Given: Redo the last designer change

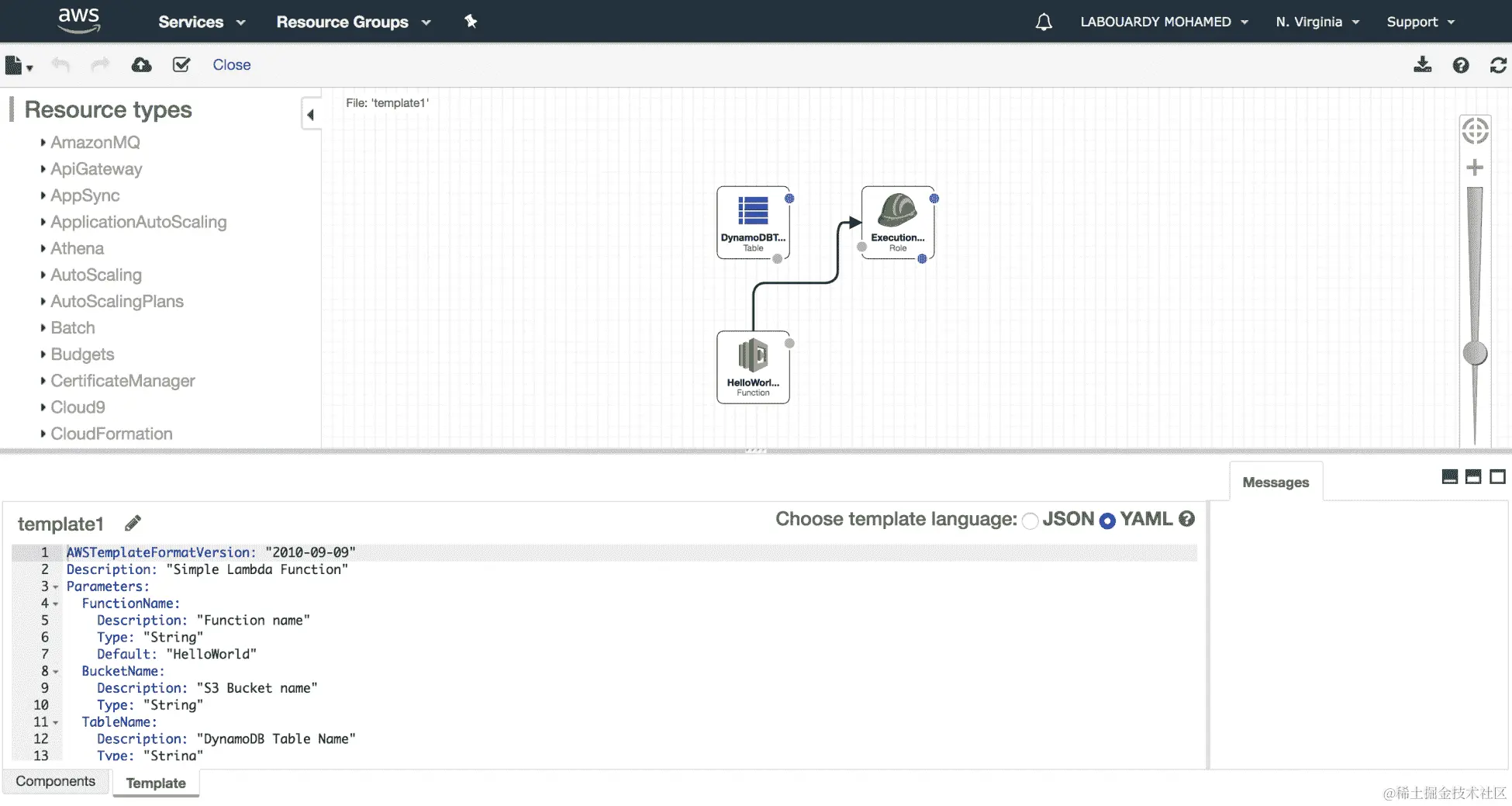Looking at the screenshot, I should coord(100,64).
